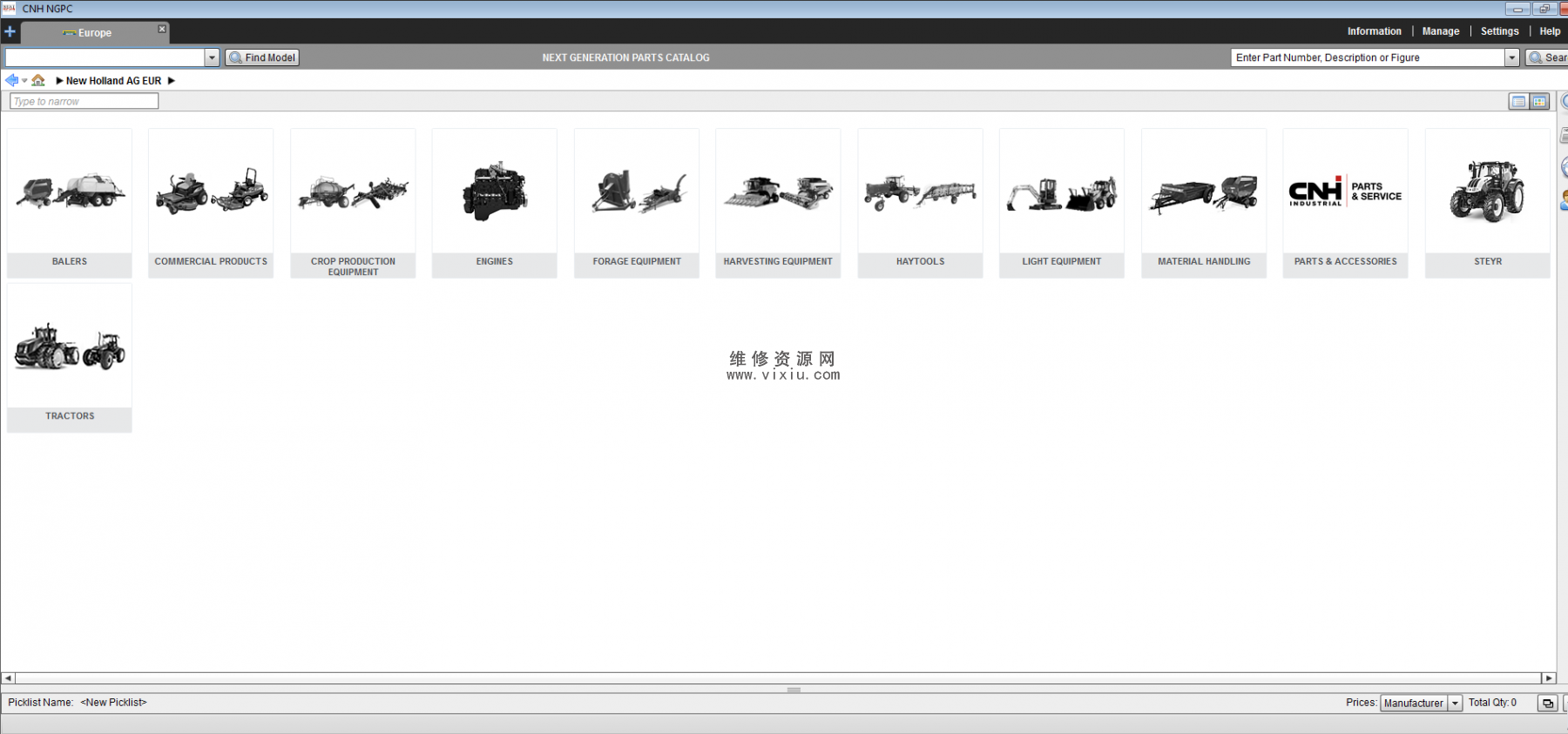Viewport: 1568px width, 734px height.
Task: Open the back history dropdown arrow
Action: tap(24, 81)
